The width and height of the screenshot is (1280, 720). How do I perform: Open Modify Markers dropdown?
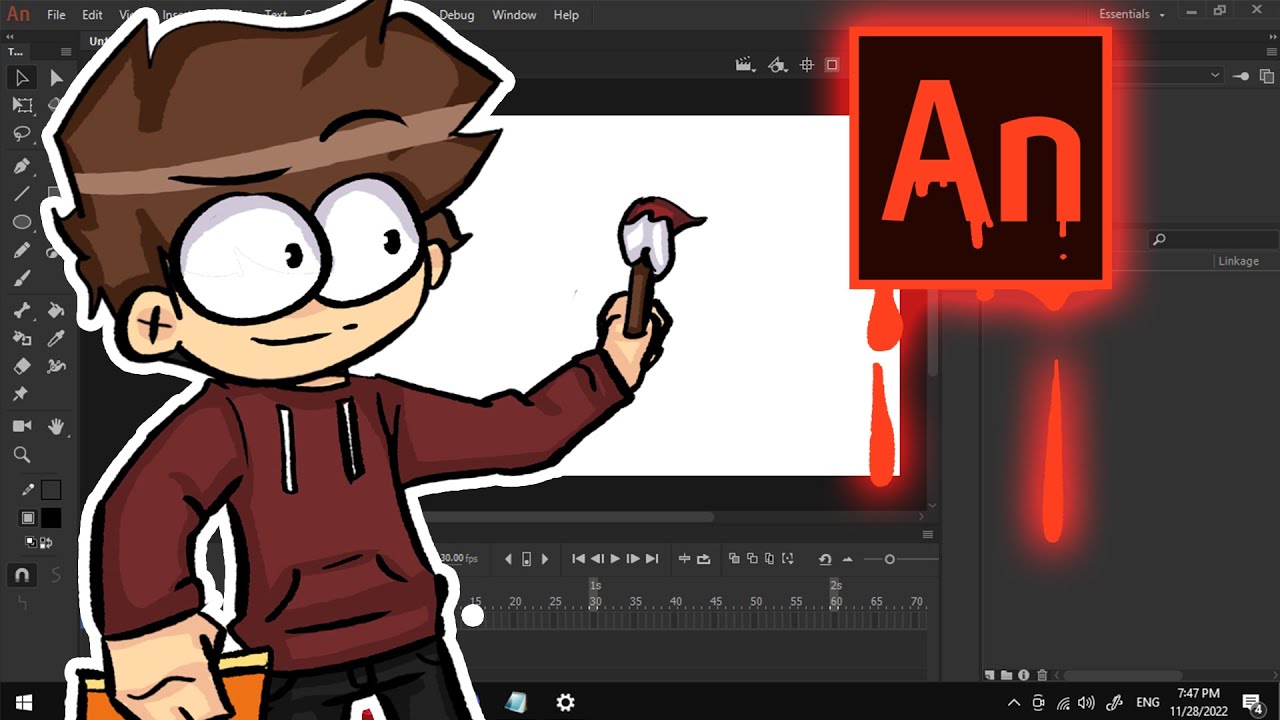click(x=788, y=559)
